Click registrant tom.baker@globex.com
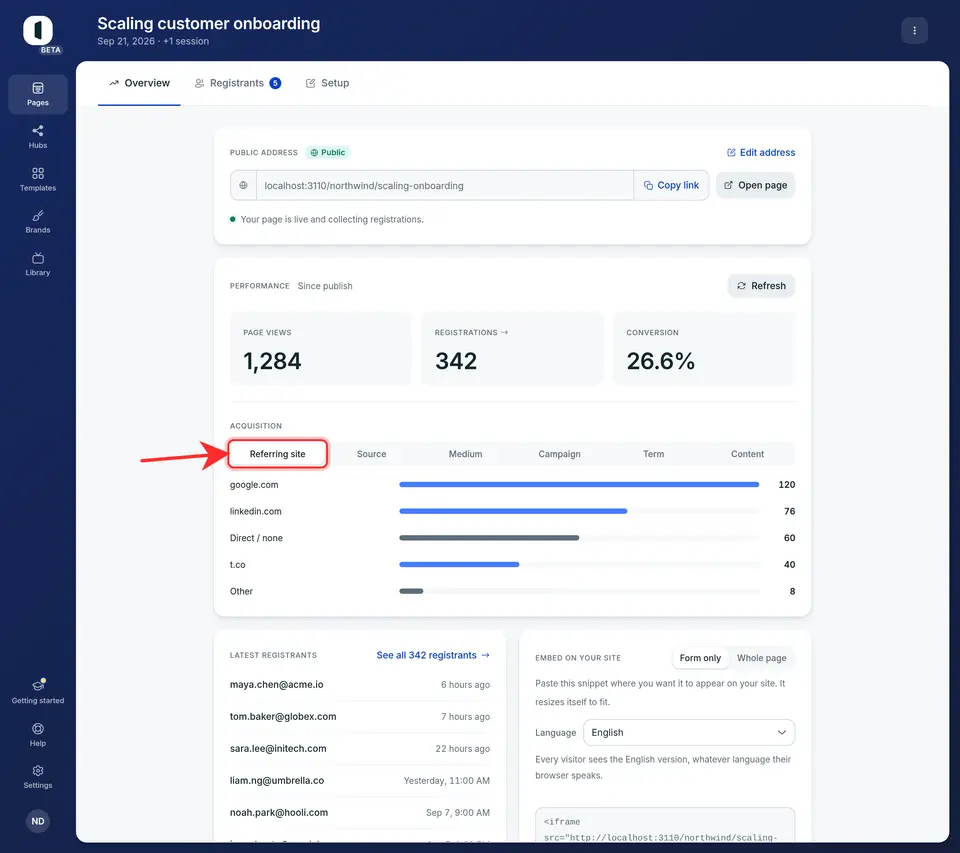960x853 pixels. pos(283,716)
